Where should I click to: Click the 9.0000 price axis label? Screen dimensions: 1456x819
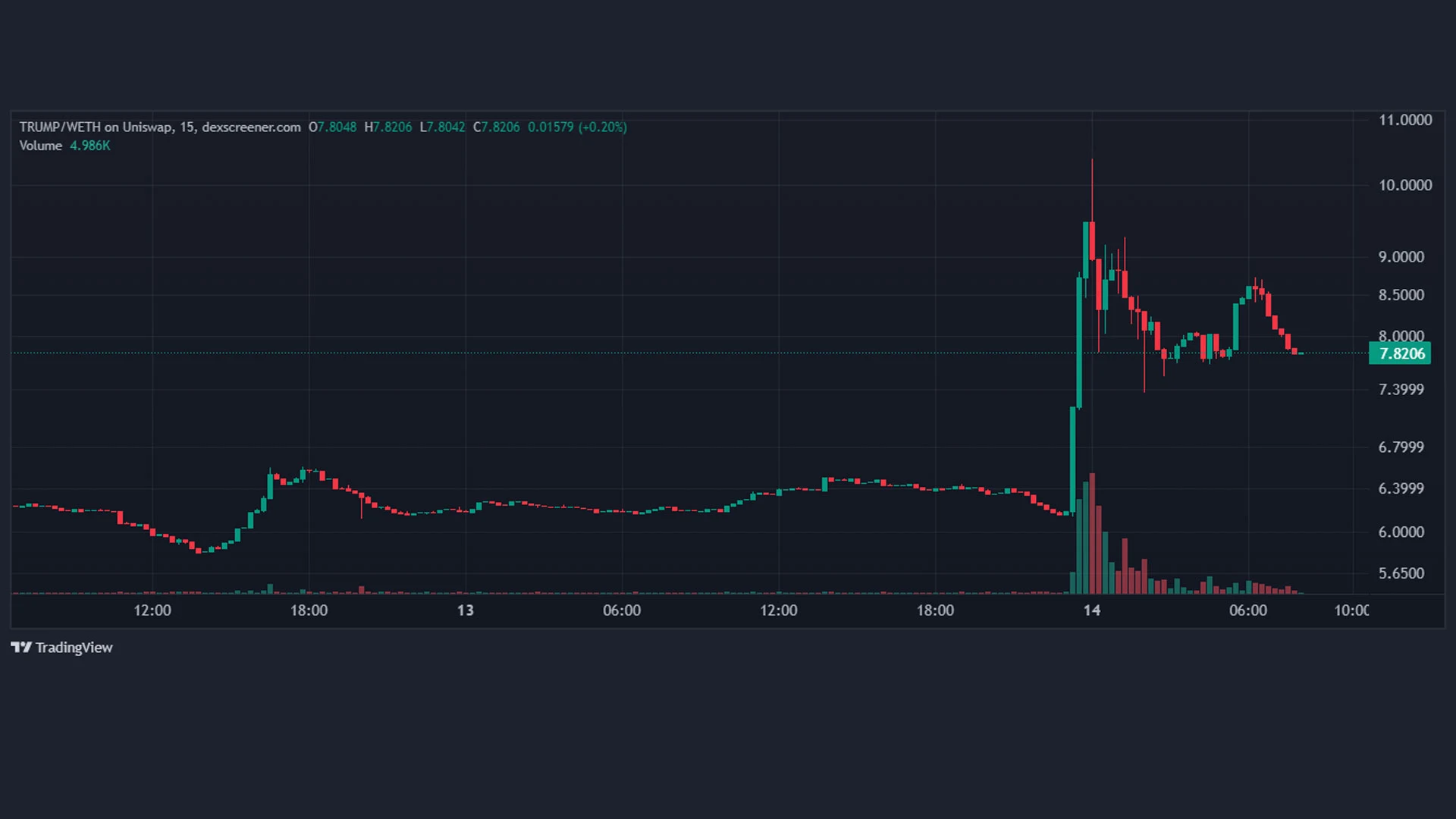1401,257
